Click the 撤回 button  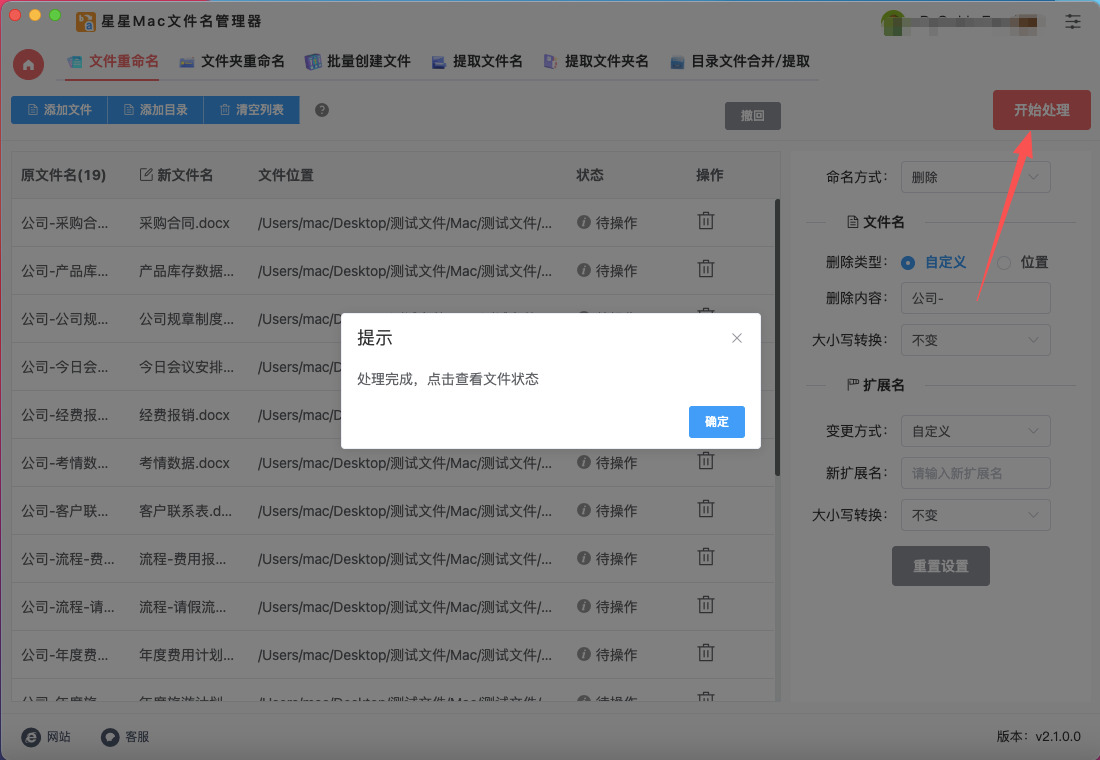pos(752,116)
